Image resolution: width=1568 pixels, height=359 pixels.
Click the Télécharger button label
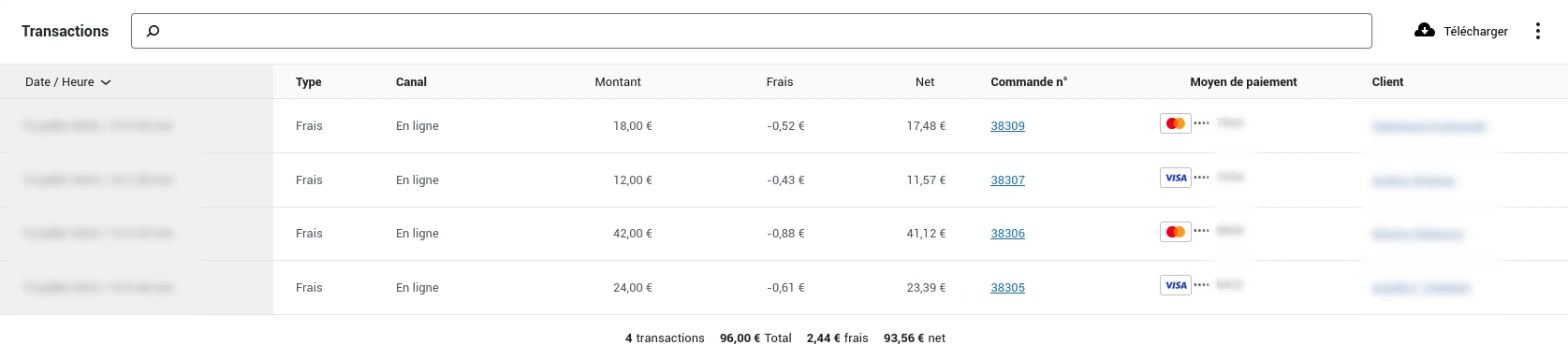coord(1475,32)
